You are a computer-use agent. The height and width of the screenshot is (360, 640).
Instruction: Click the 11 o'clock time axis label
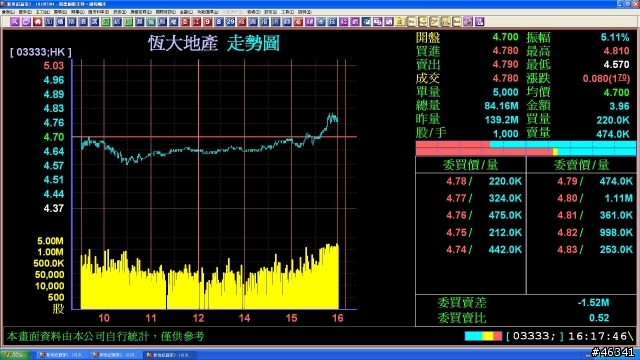tap(151, 318)
